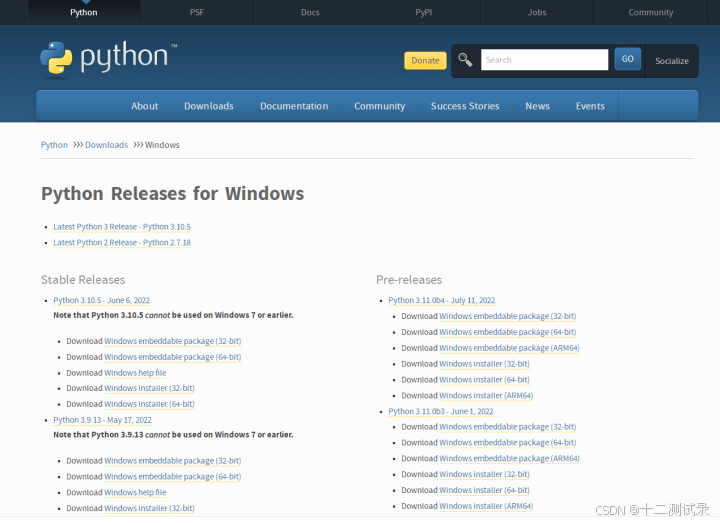Open the Jobs top tab

[x=537, y=12]
